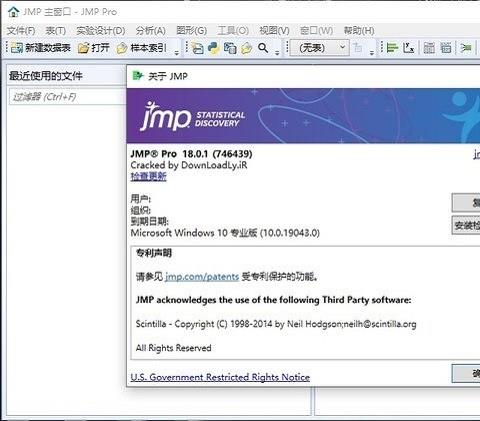Click the JMP home window icon
Viewport: 480px width, 421px height.
pos(13,12)
